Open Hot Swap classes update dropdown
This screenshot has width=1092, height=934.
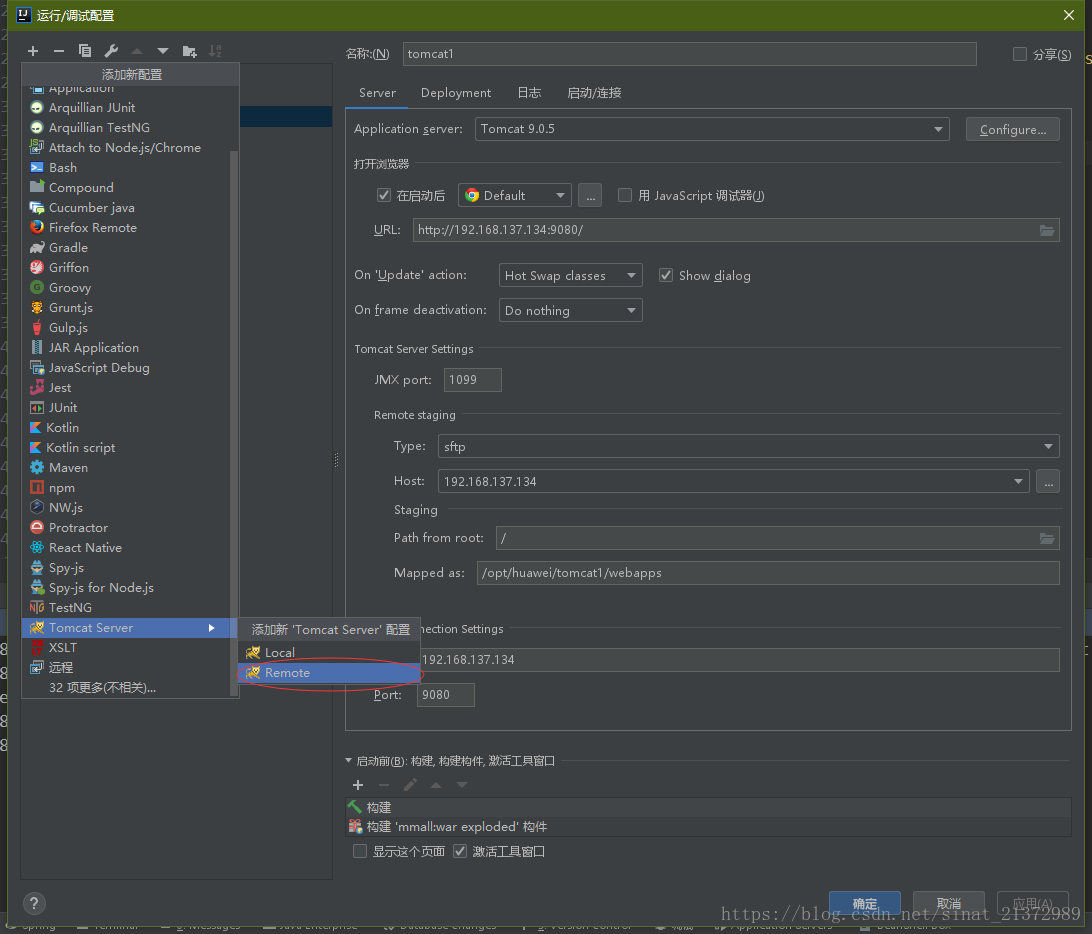pyautogui.click(x=570, y=275)
